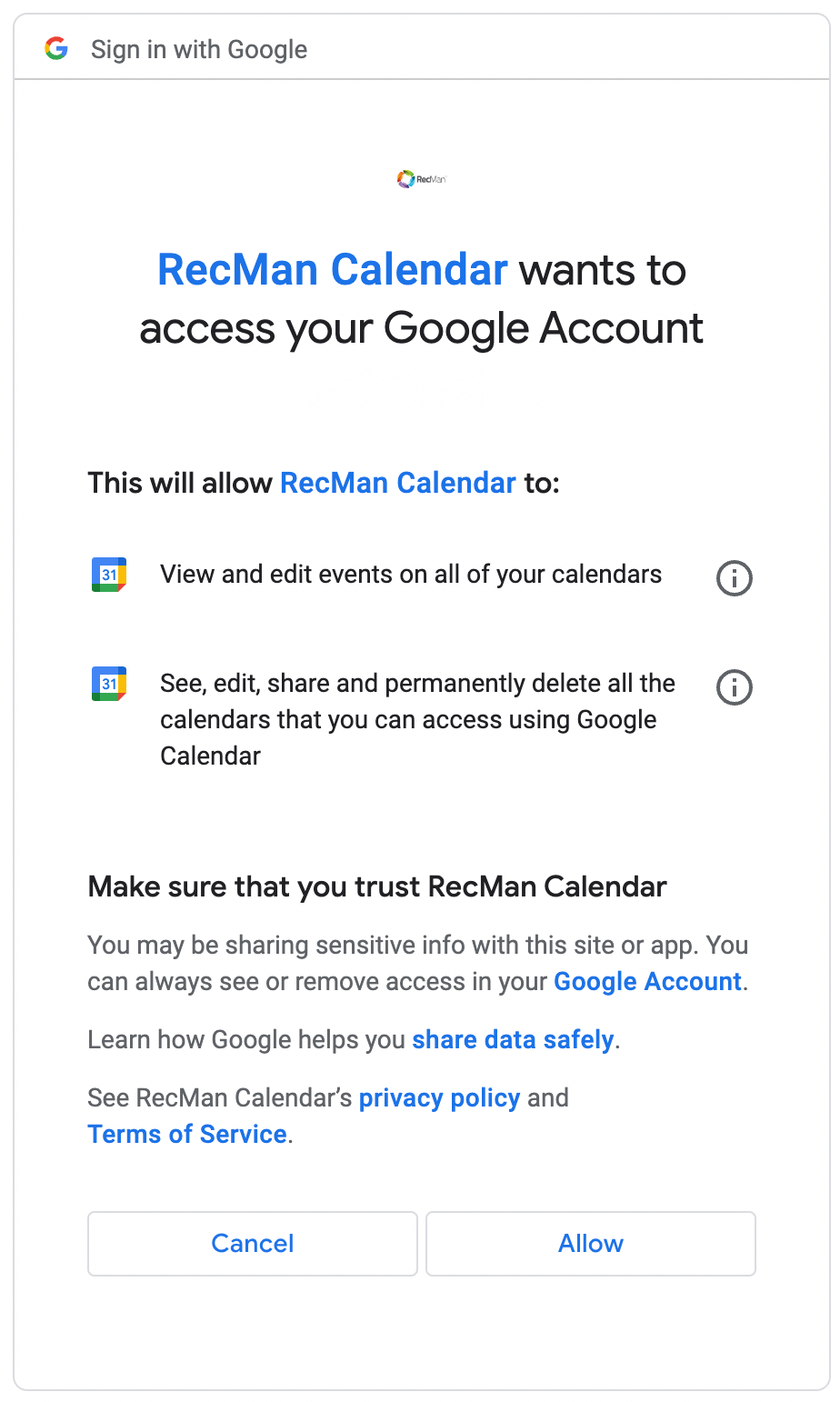Click 'access your Google Account' heading text
Screen dimensions: 840x1402
pos(421,328)
